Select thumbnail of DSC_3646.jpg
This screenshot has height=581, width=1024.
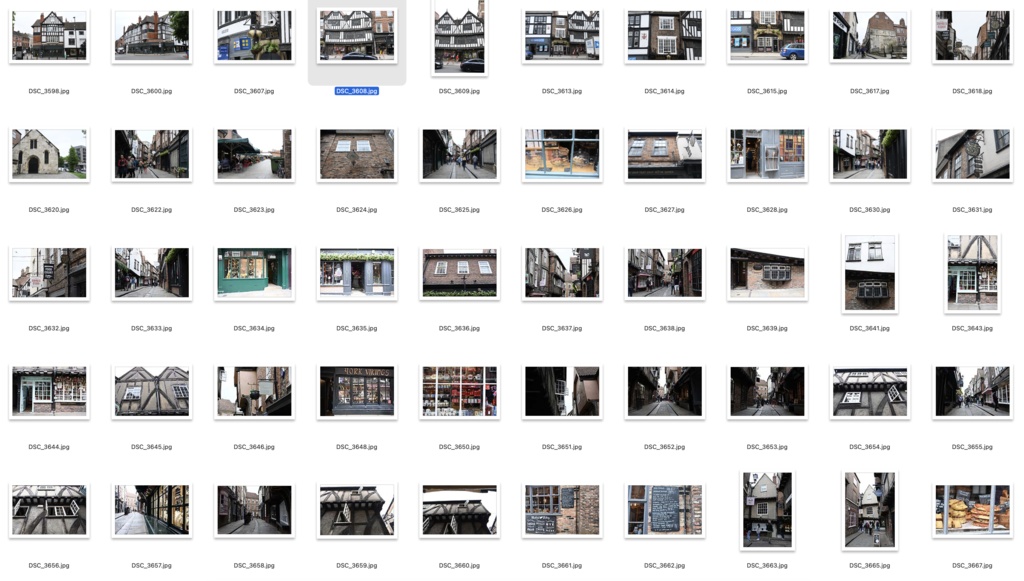(254, 392)
